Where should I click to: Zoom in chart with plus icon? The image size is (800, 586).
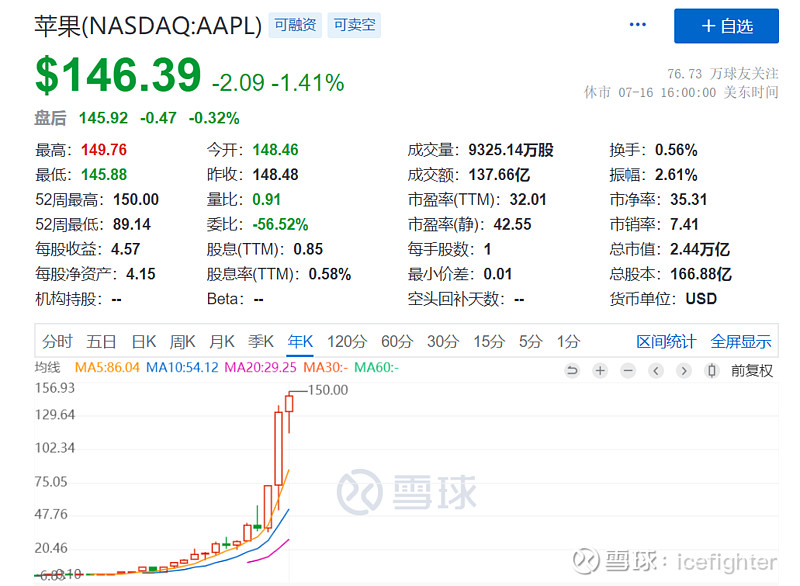click(x=600, y=370)
